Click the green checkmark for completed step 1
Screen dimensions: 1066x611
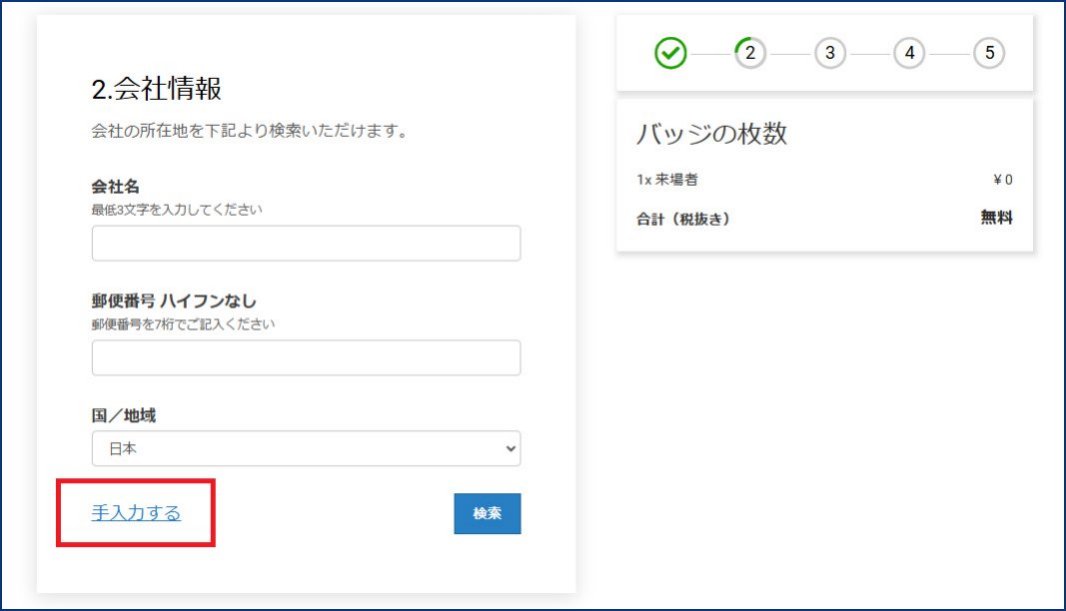pos(670,53)
